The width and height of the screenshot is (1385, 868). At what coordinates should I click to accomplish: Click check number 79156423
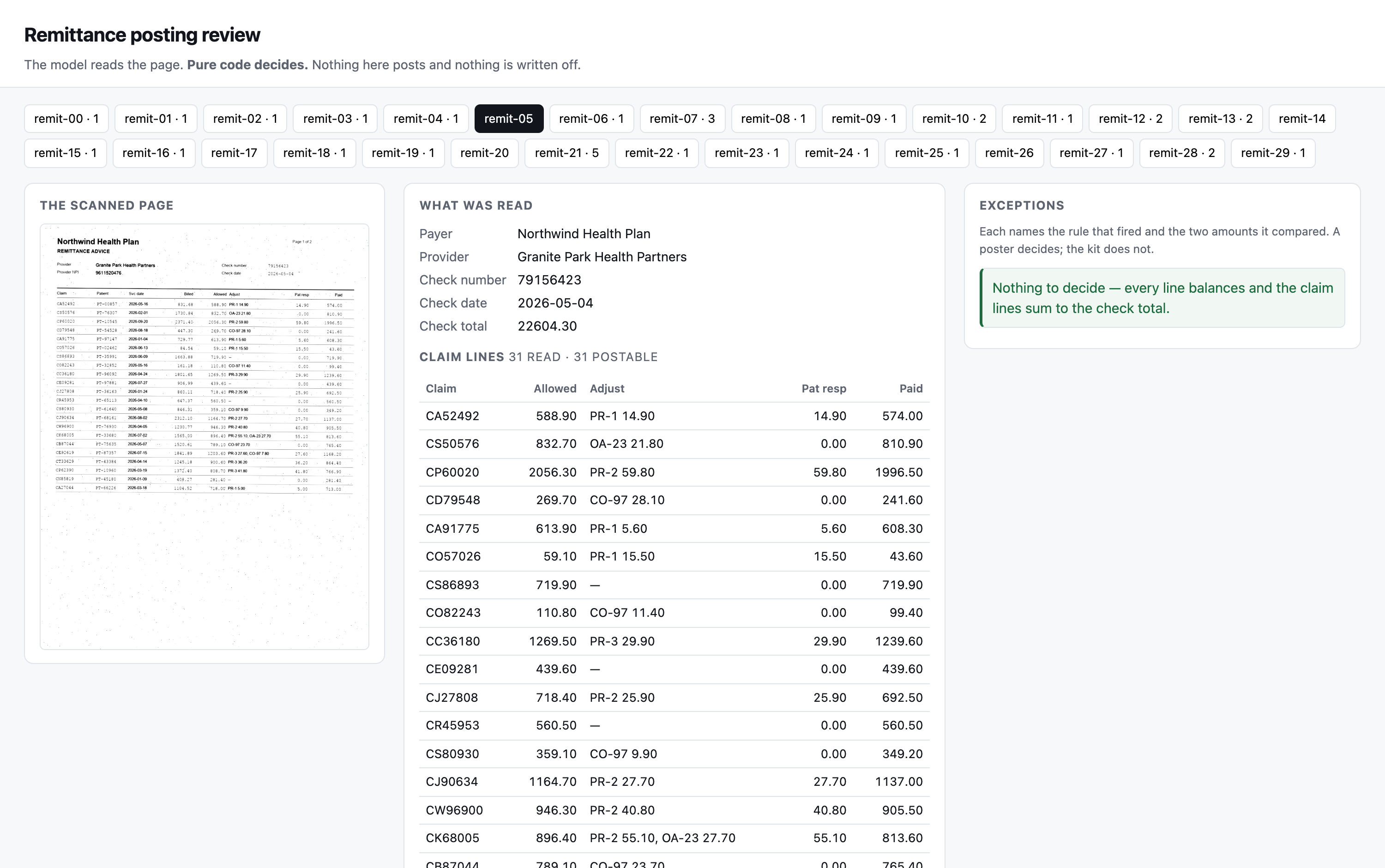tap(549, 280)
